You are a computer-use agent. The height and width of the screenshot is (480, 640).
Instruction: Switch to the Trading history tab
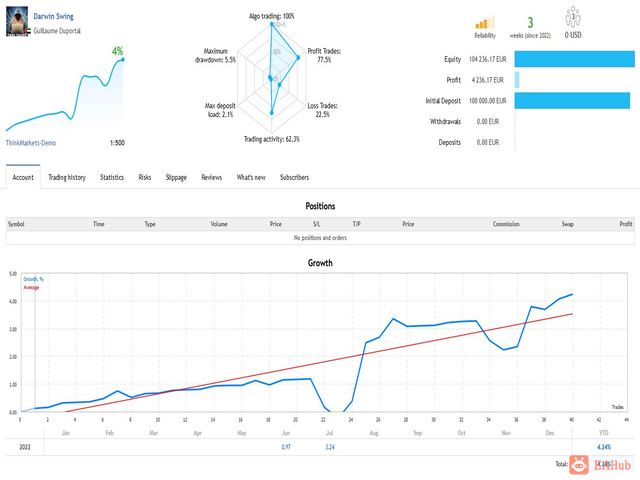click(67, 177)
